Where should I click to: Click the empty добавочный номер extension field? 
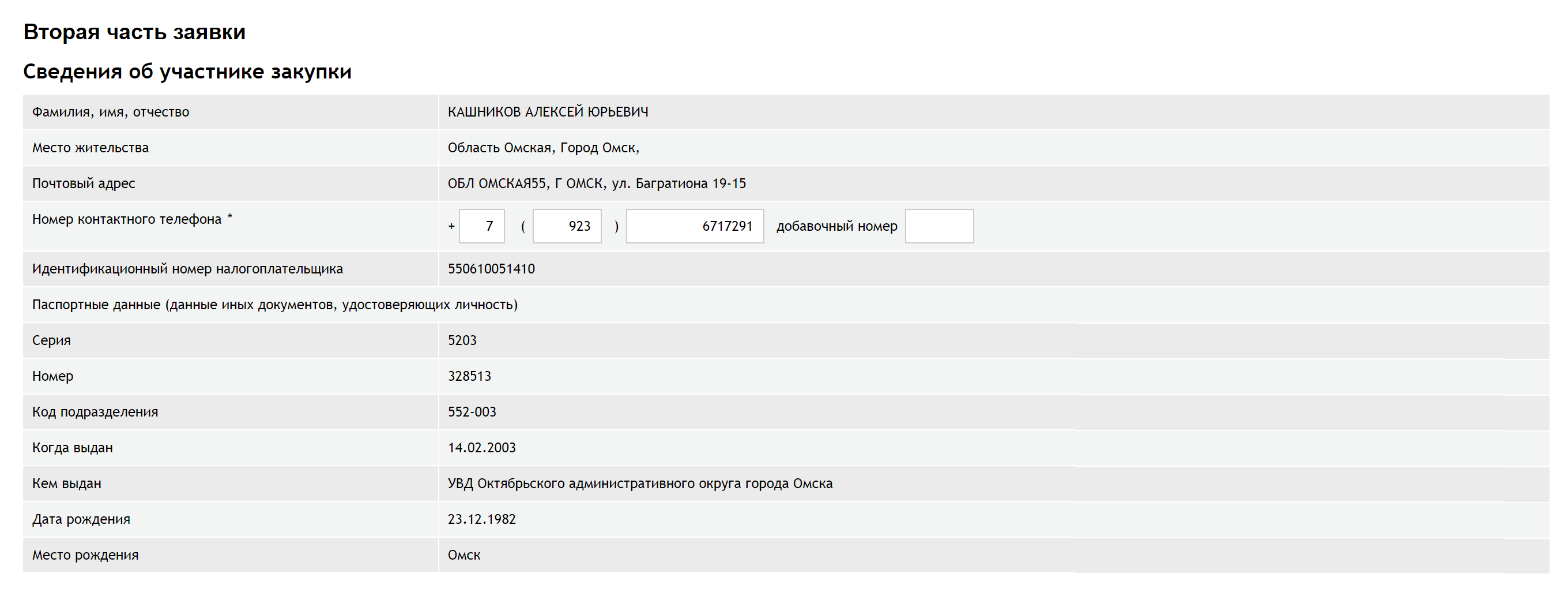(938, 226)
